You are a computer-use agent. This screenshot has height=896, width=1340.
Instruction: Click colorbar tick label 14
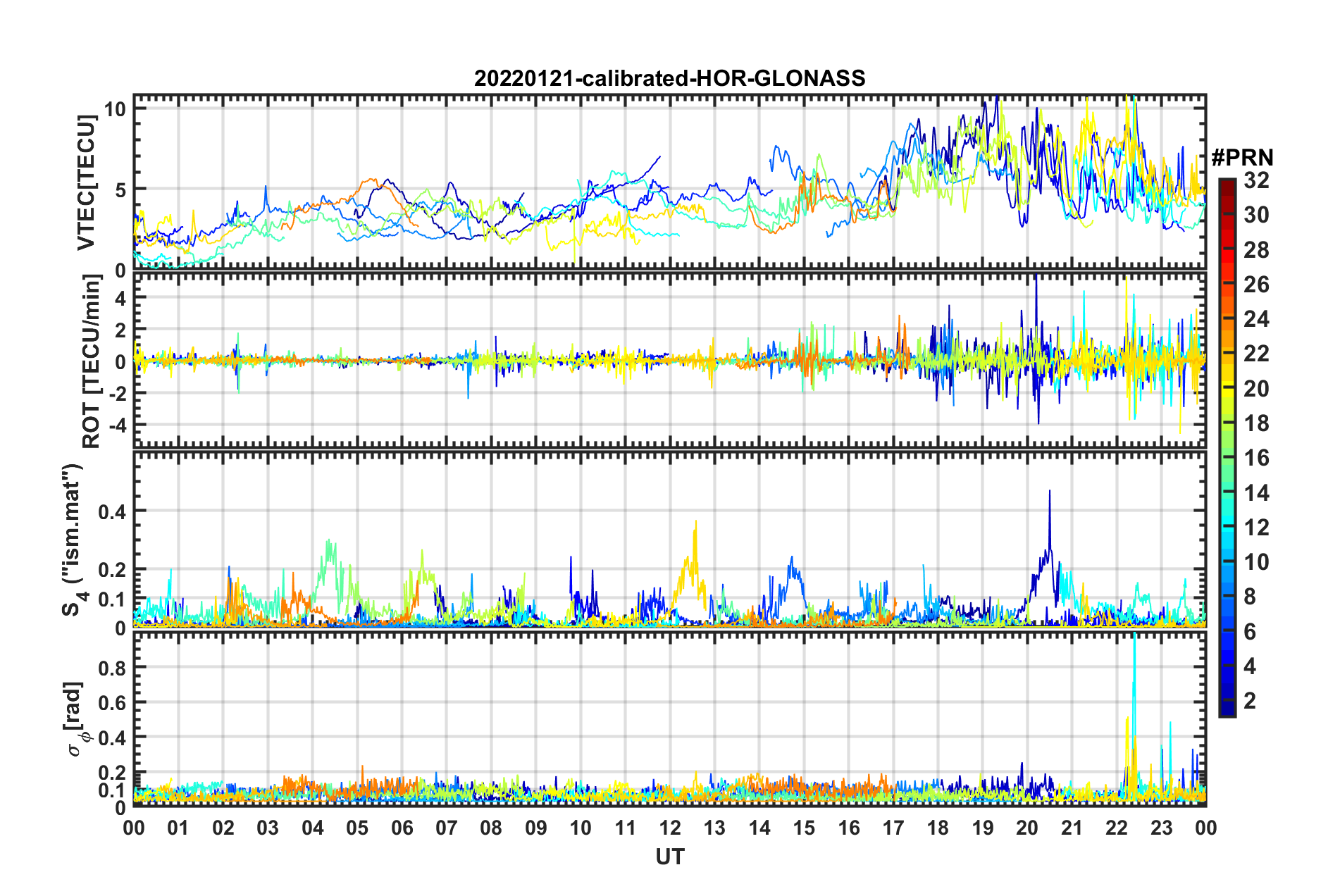point(1256,493)
